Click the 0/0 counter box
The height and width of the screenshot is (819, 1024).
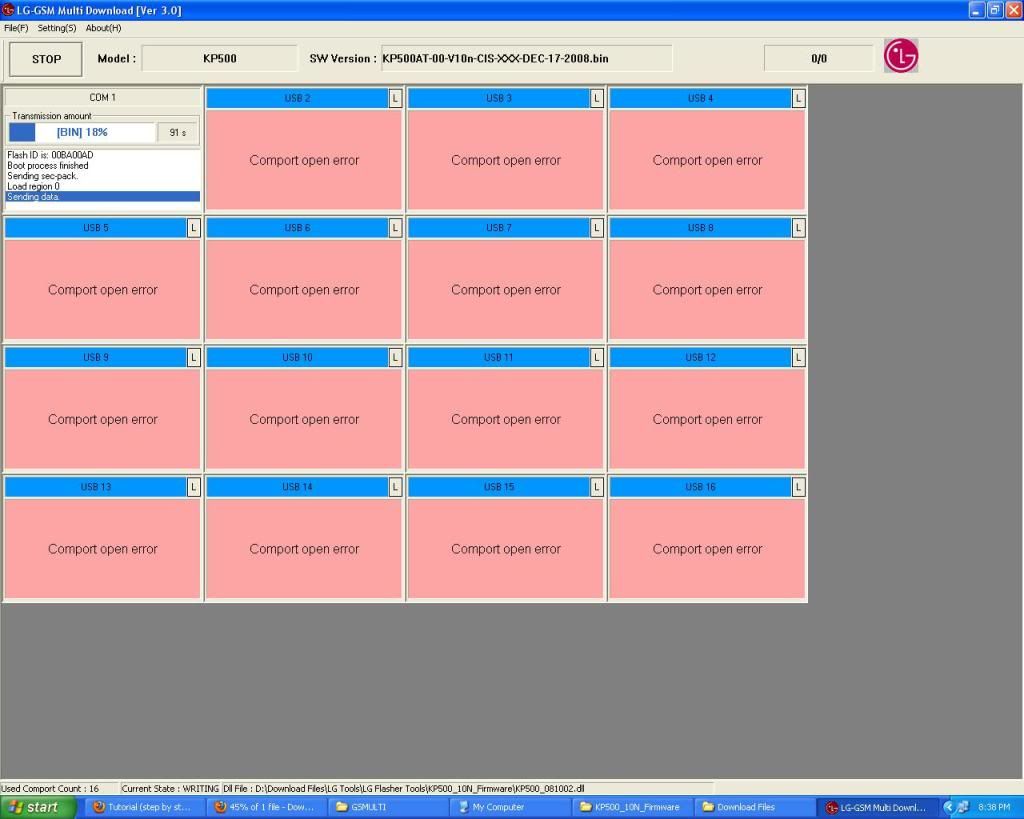point(818,58)
